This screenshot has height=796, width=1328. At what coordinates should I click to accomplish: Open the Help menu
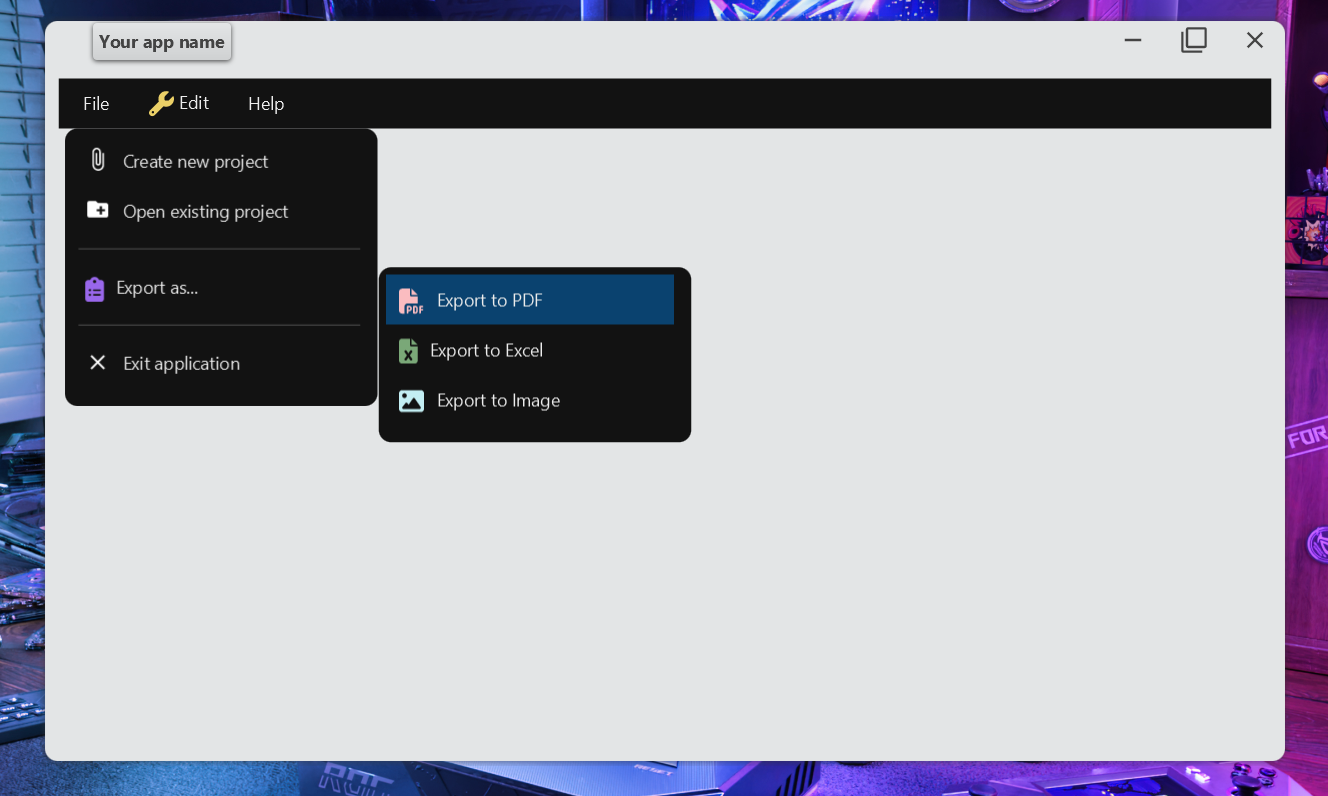(266, 103)
